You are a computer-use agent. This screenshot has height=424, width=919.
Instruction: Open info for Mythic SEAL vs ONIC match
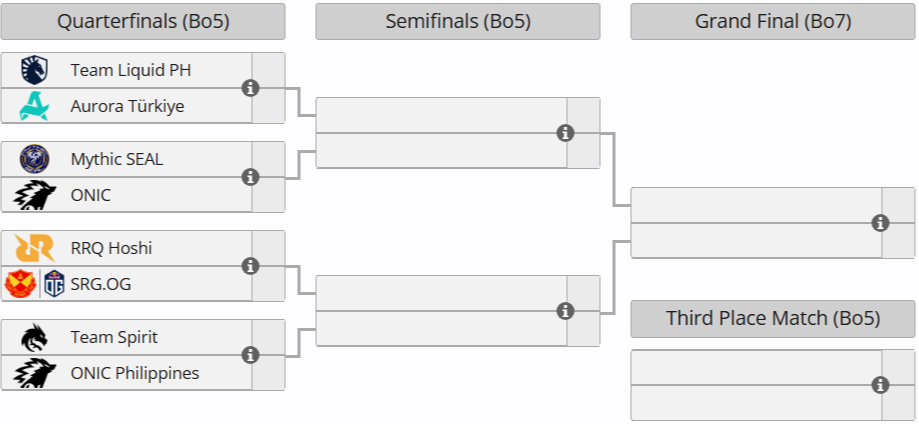pyautogui.click(x=251, y=177)
